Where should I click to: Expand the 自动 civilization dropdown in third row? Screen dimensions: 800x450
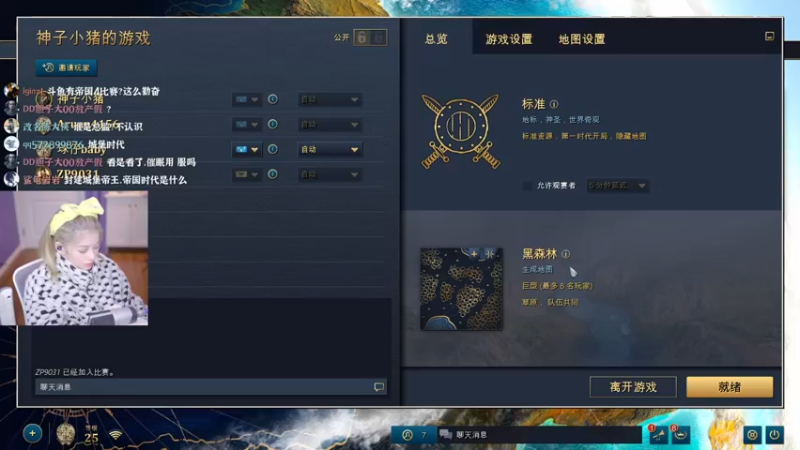coord(330,149)
